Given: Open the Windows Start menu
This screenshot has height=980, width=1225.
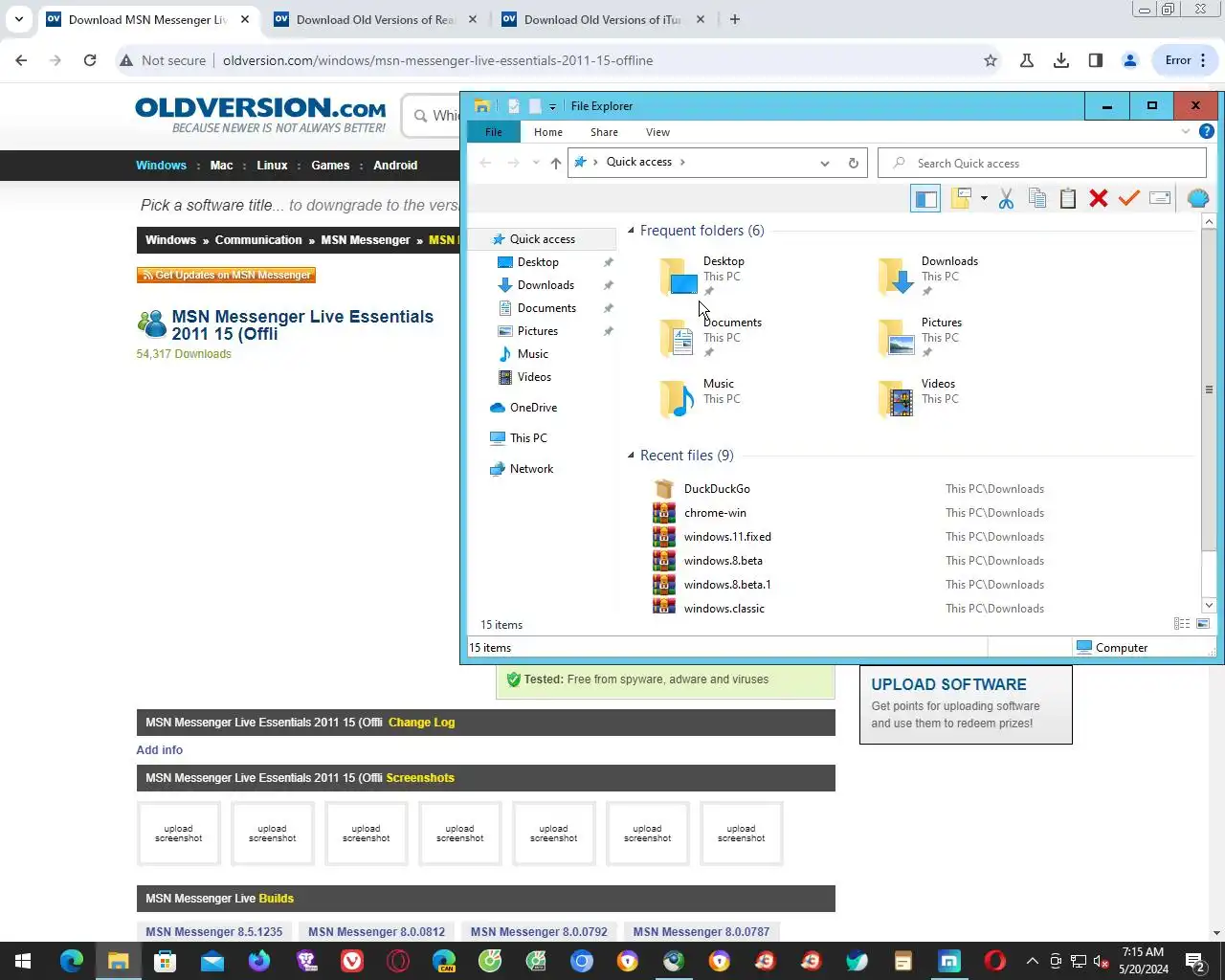Looking at the screenshot, I should coord(23,961).
